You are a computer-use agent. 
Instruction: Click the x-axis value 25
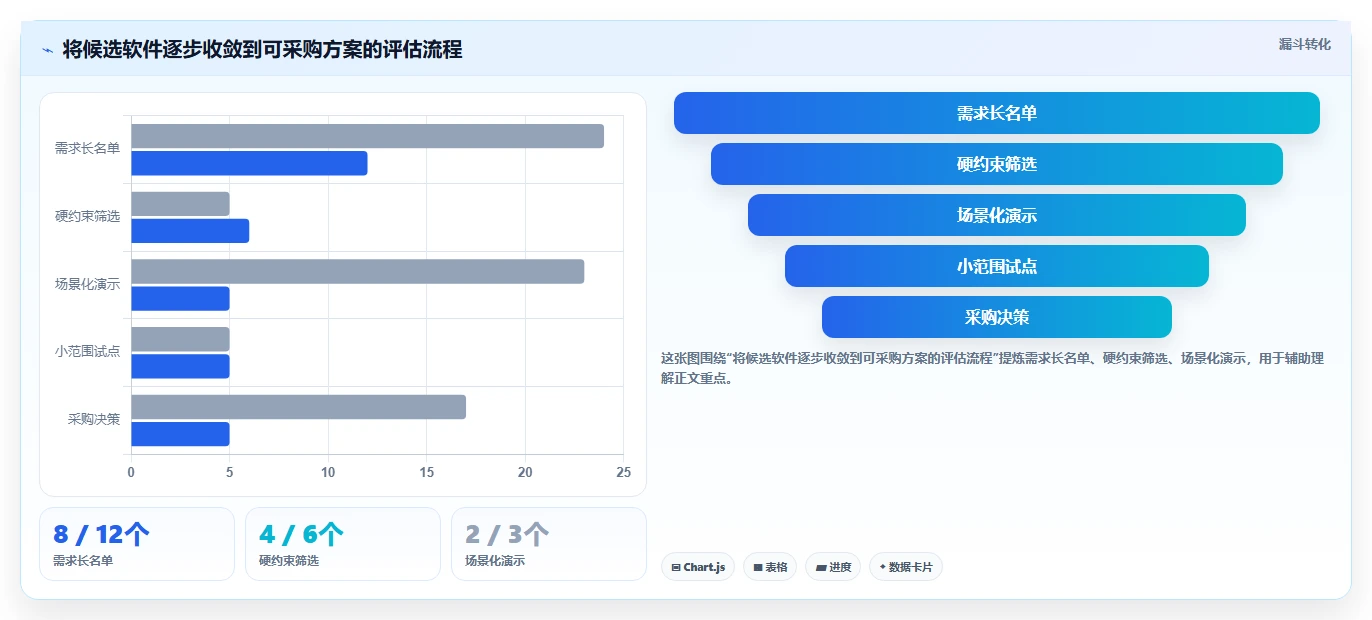[x=624, y=472]
